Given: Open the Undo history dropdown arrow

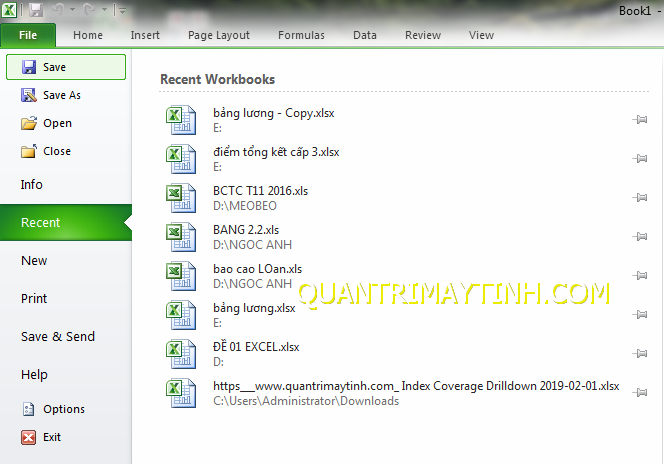Looking at the screenshot, I should click(72, 10).
